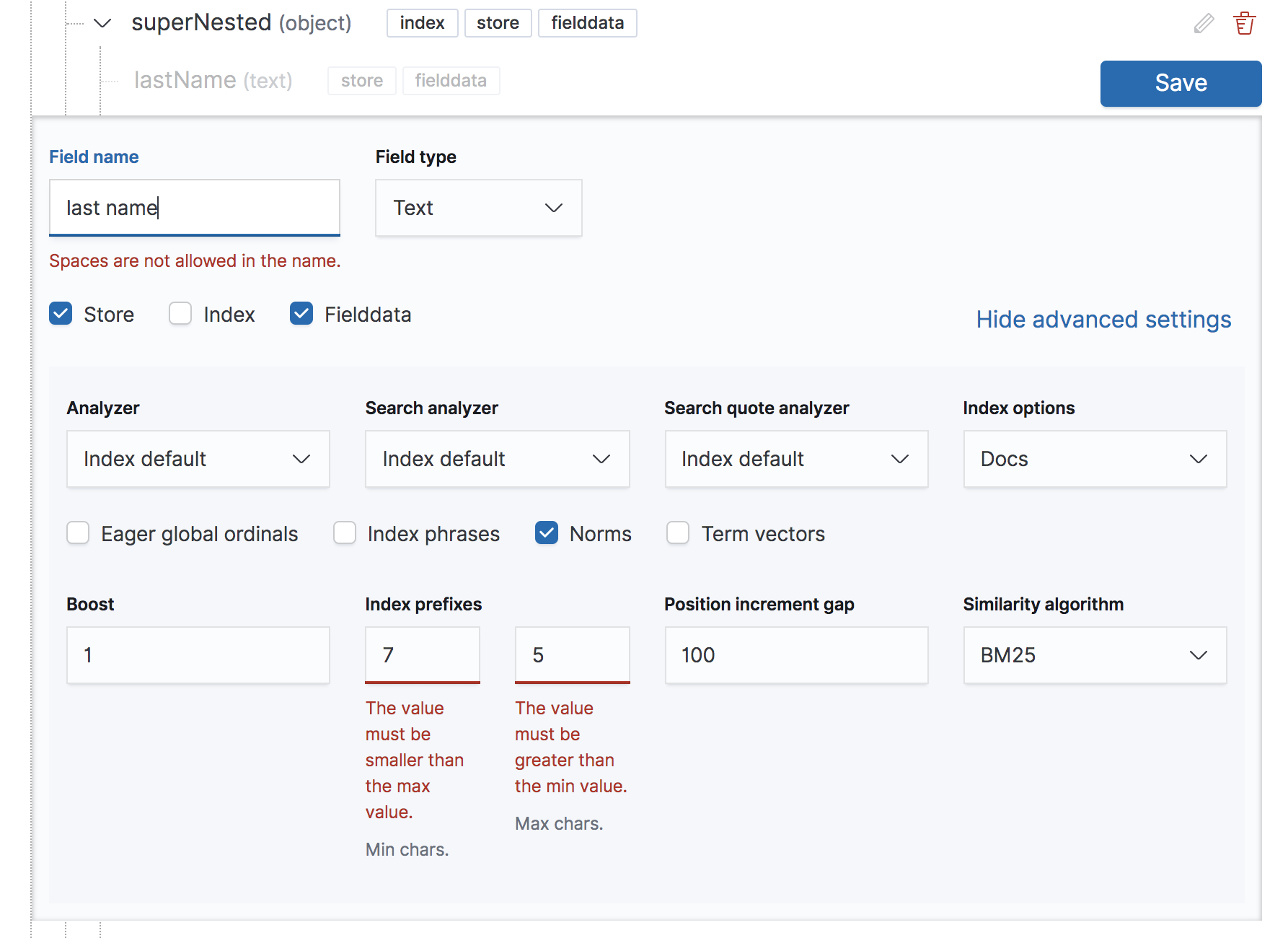The height and width of the screenshot is (938, 1288).
Task: Enable the Term vectors checkbox
Action: point(678,533)
